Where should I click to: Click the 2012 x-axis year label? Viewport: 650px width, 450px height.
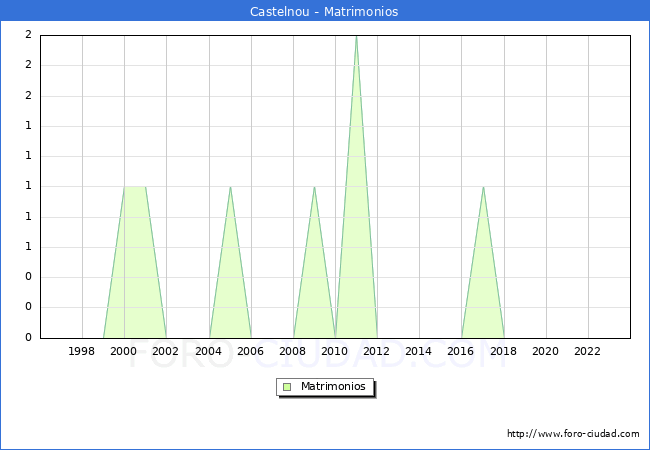[377, 351]
